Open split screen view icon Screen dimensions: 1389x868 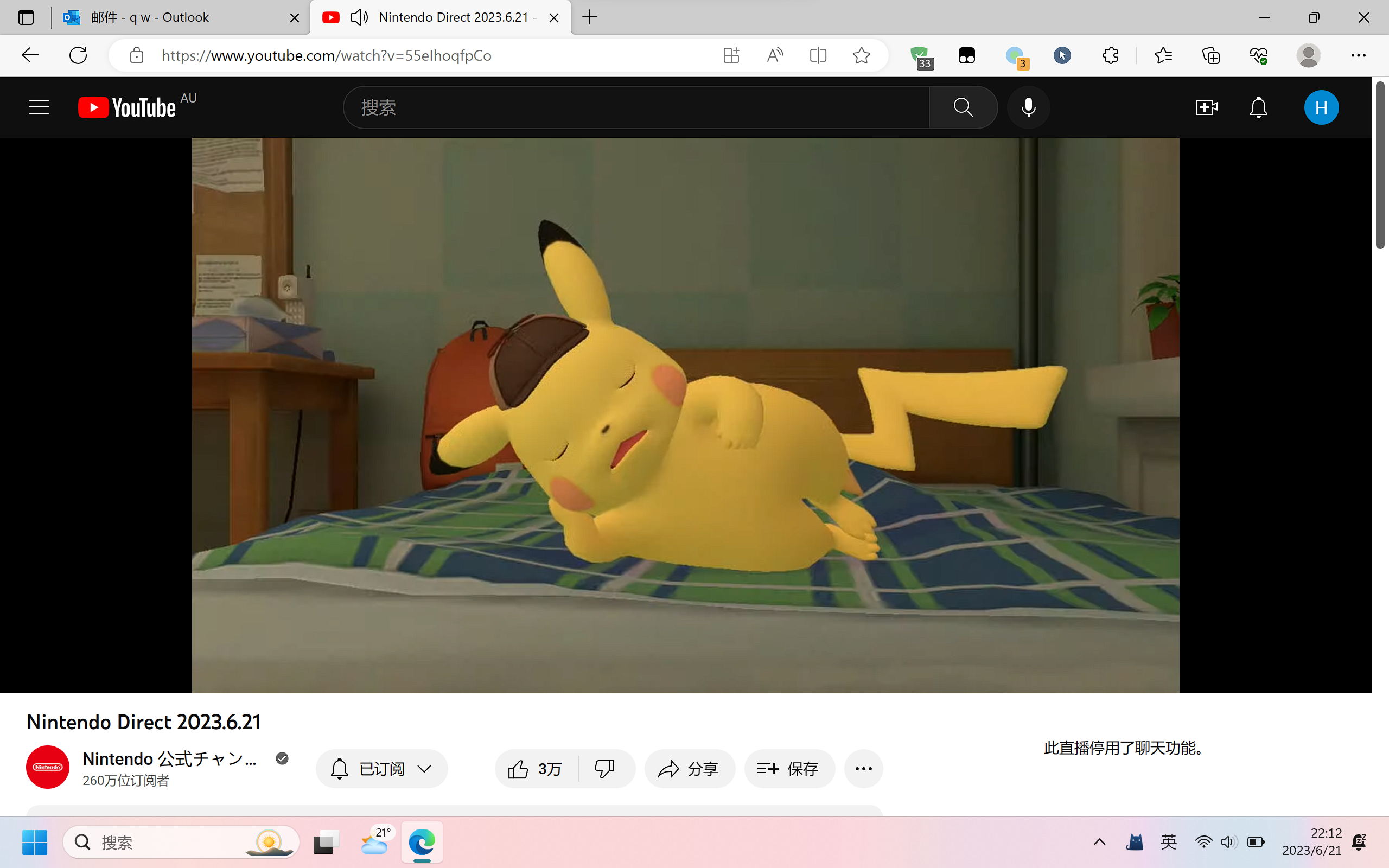click(818, 55)
